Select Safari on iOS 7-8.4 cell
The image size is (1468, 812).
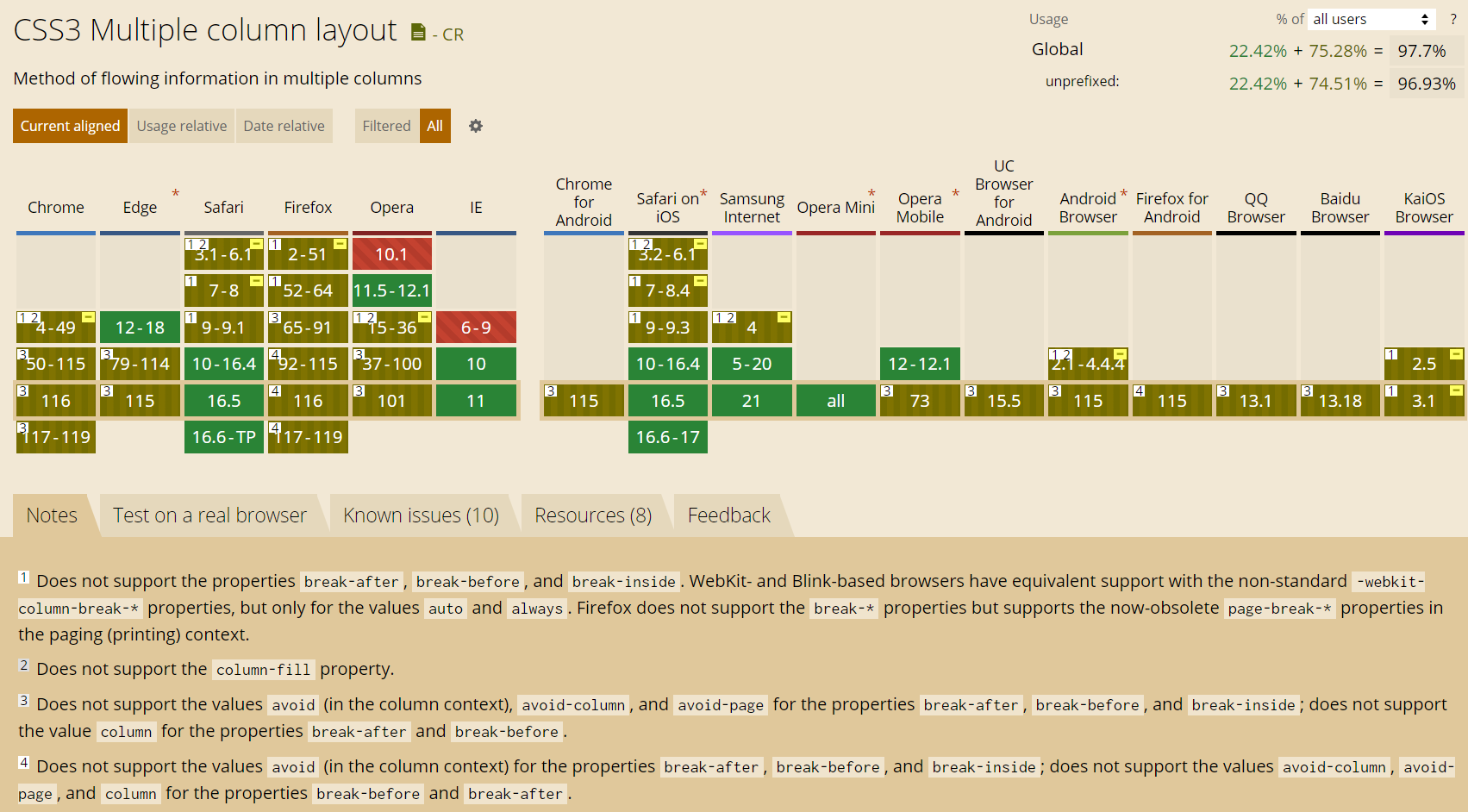click(x=668, y=290)
